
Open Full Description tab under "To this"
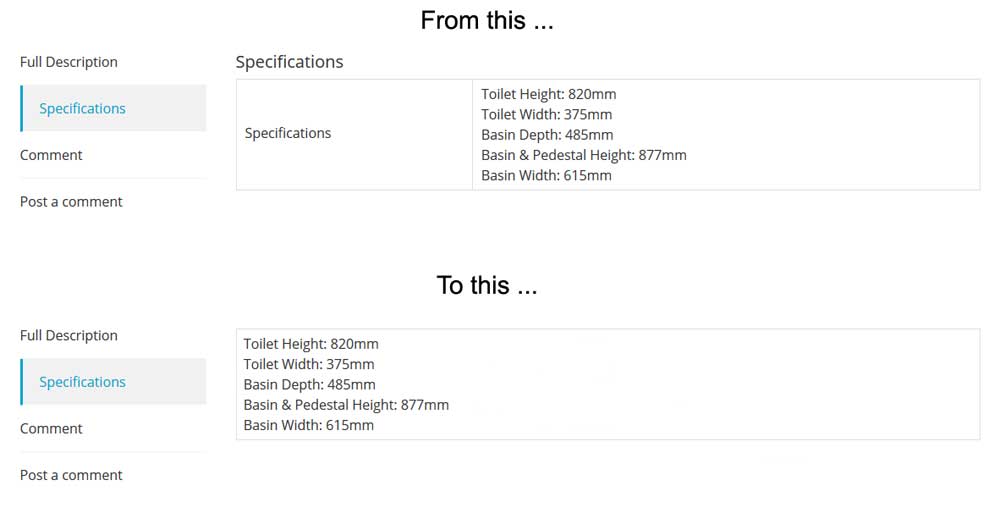[x=69, y=335]
